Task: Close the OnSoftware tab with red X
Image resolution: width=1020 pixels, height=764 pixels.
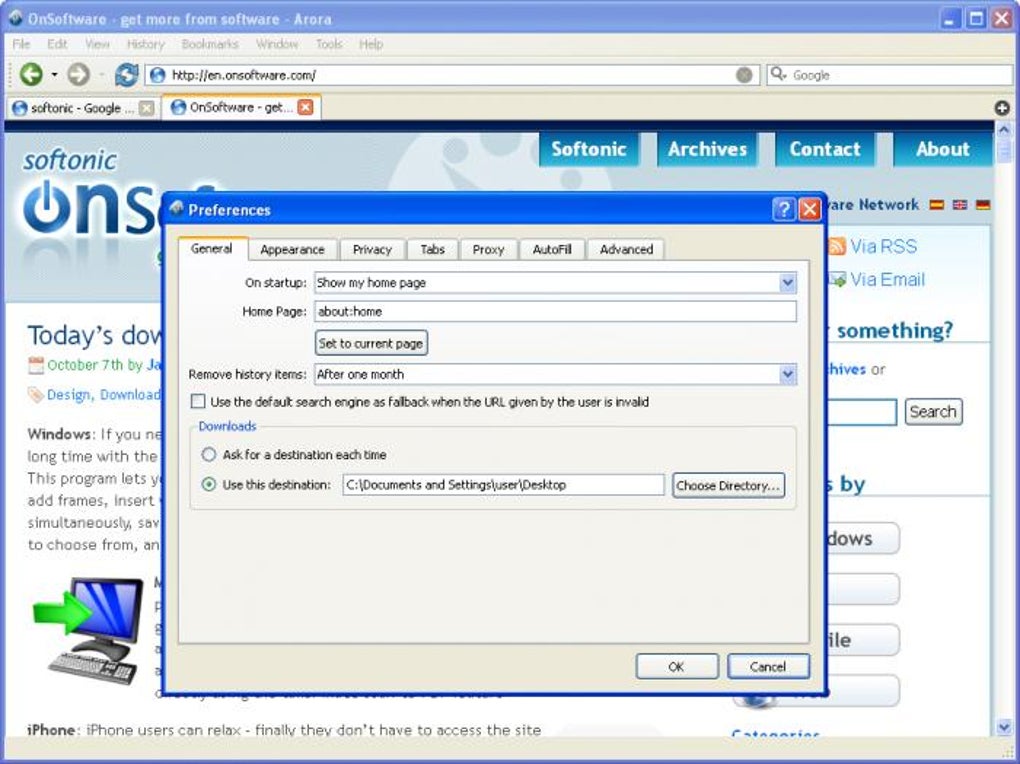Action: [x=305, y=107]
